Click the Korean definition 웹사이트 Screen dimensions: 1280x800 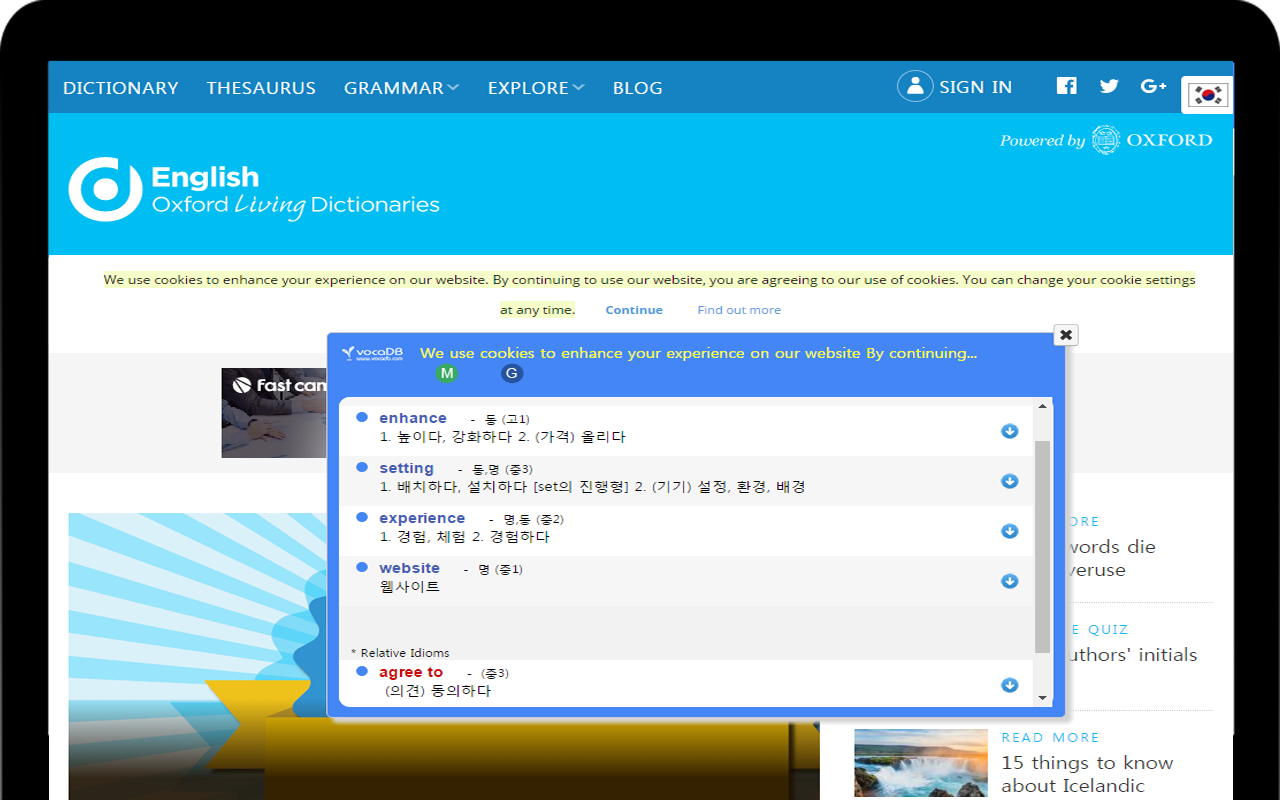click(x=410, y=587)
